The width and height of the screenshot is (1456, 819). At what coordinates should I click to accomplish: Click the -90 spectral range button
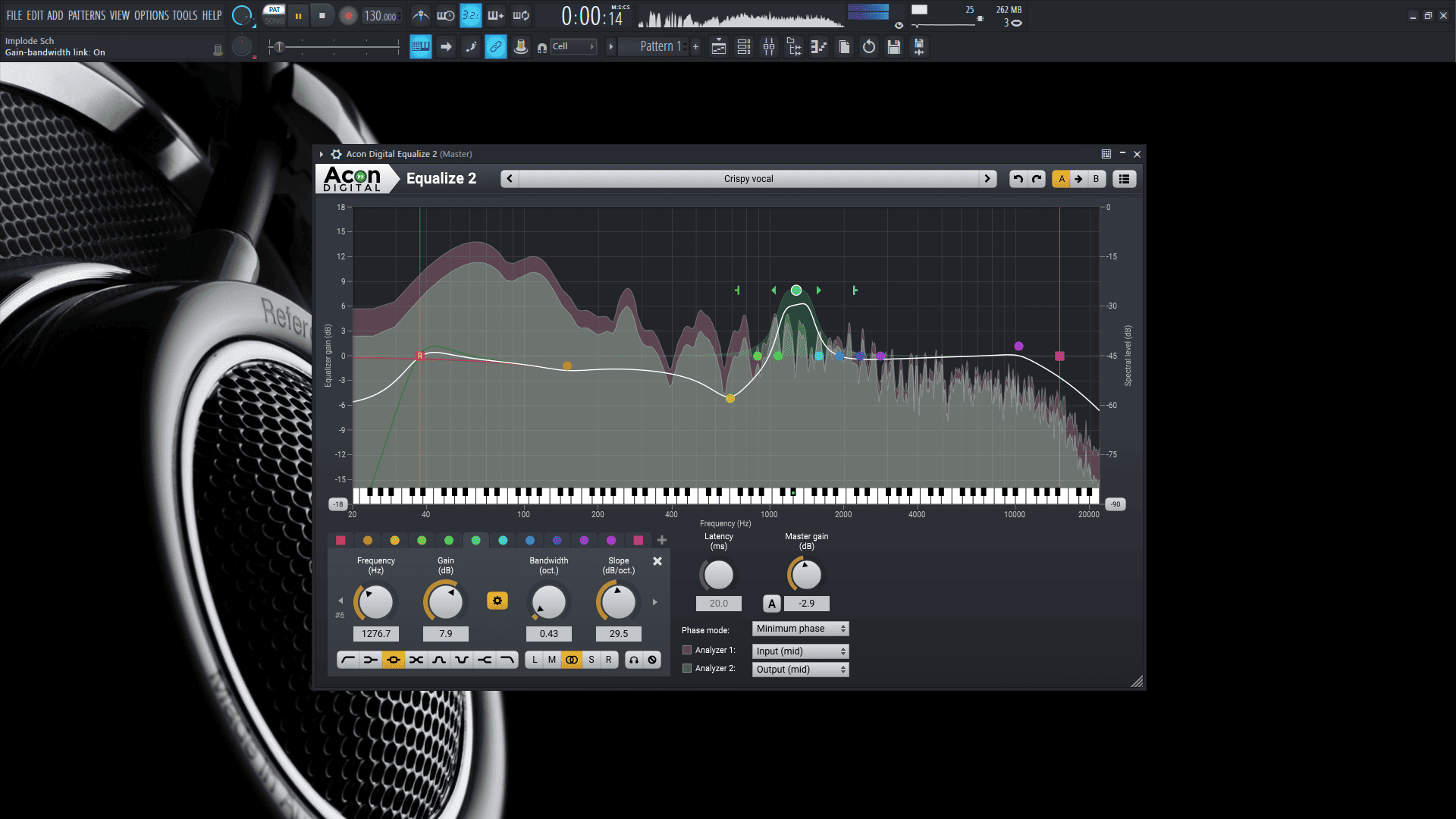click(1116, 504)
